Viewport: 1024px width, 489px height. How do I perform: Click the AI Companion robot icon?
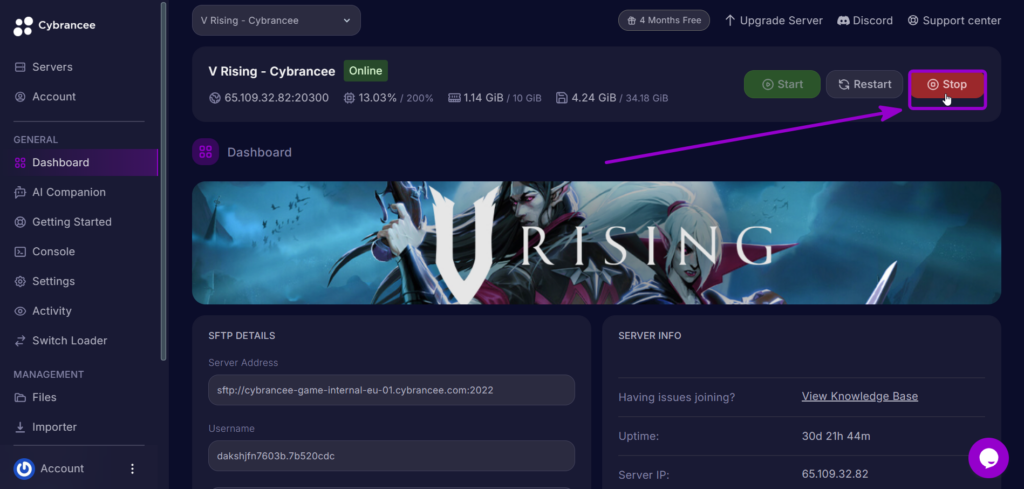pos(20,192)
